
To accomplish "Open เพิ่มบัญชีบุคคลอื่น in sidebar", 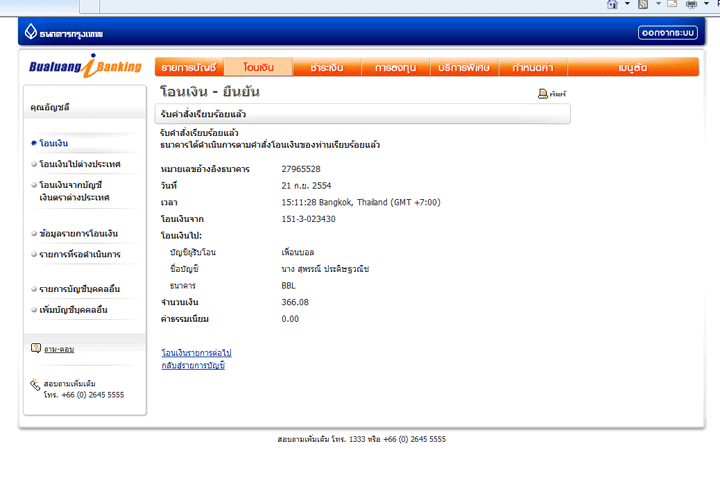I will click(x=73, y=310).
